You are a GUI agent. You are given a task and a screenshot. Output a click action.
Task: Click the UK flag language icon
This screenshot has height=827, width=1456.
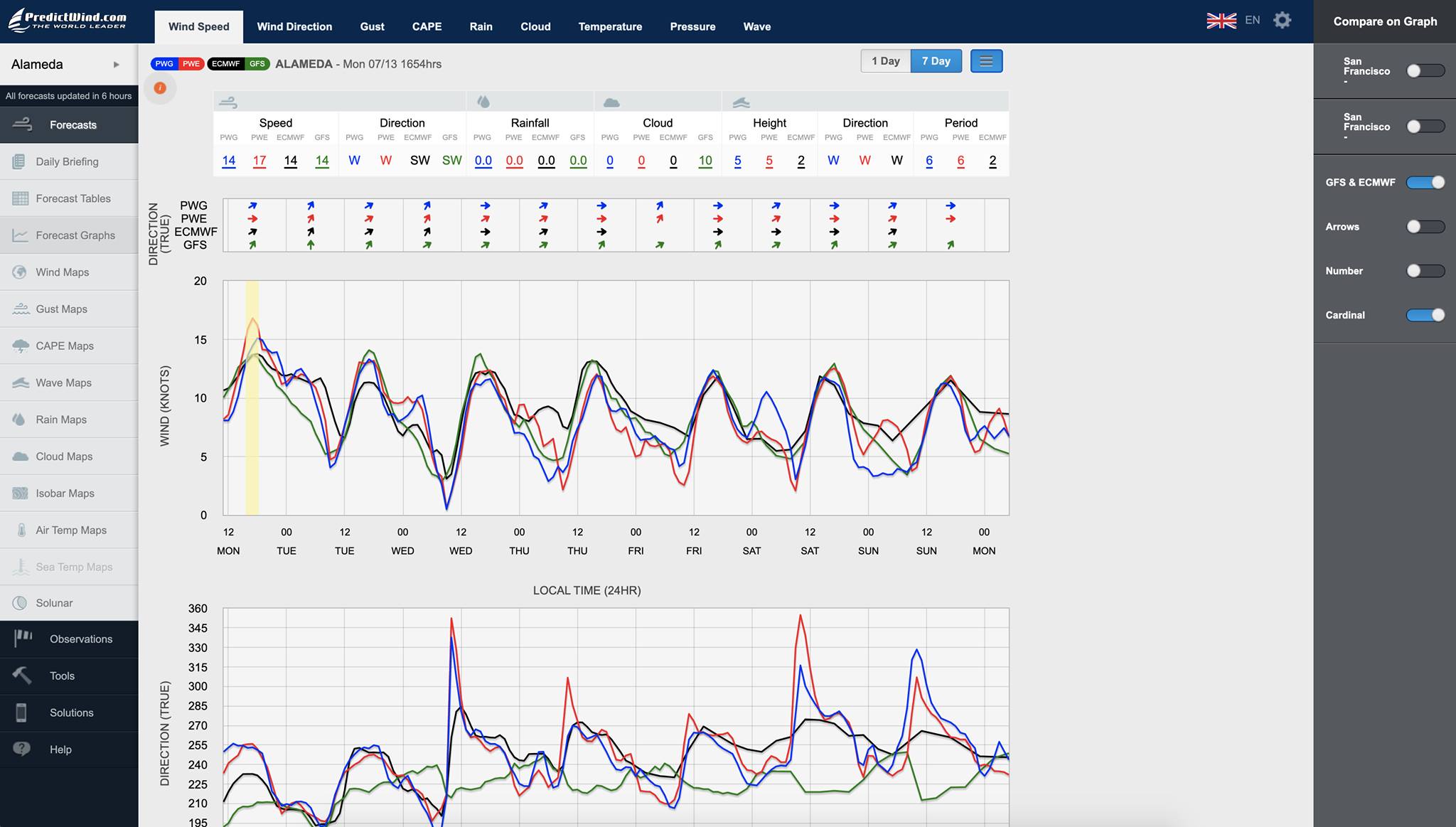(x=1221, y=21)
